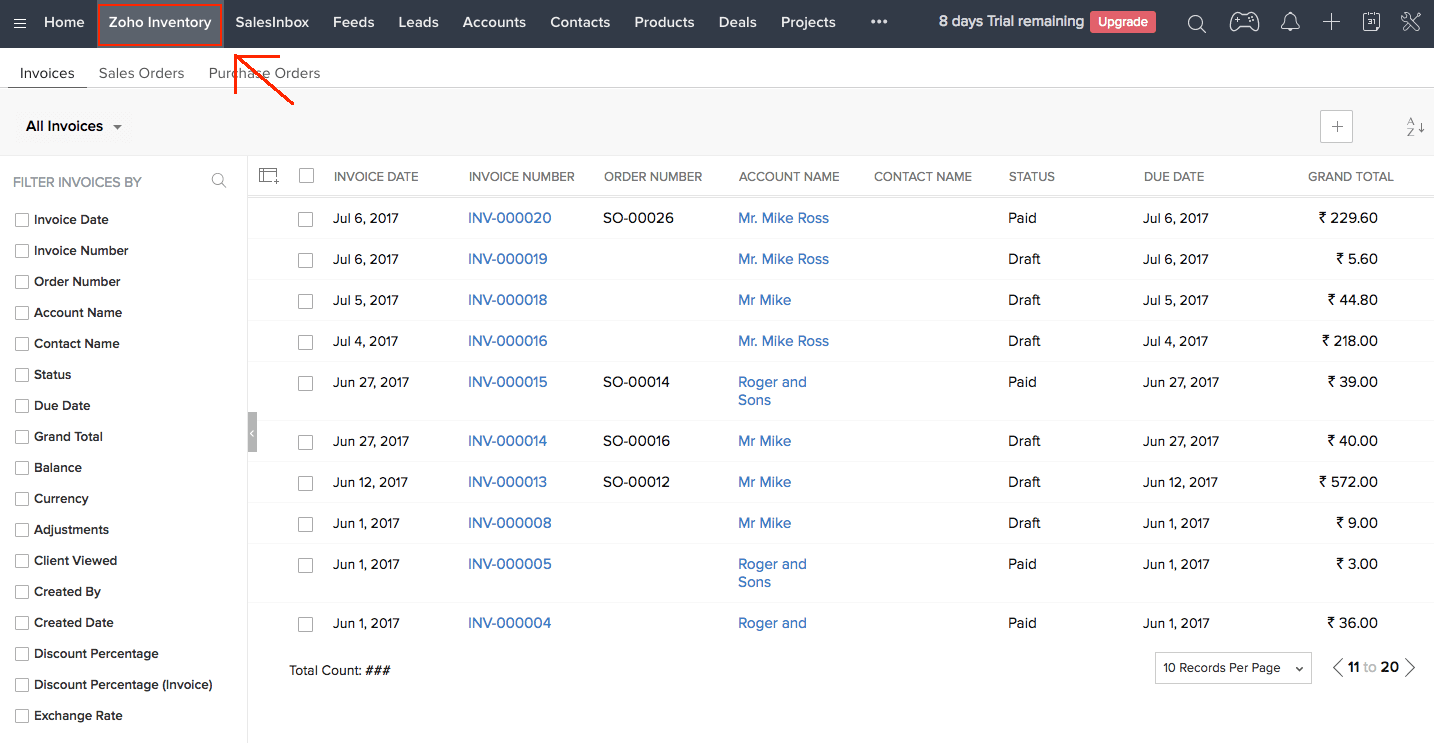Enable the Client Viewed filter checkbox
The image size is (1434, 743).
click(x=22, y=561)
